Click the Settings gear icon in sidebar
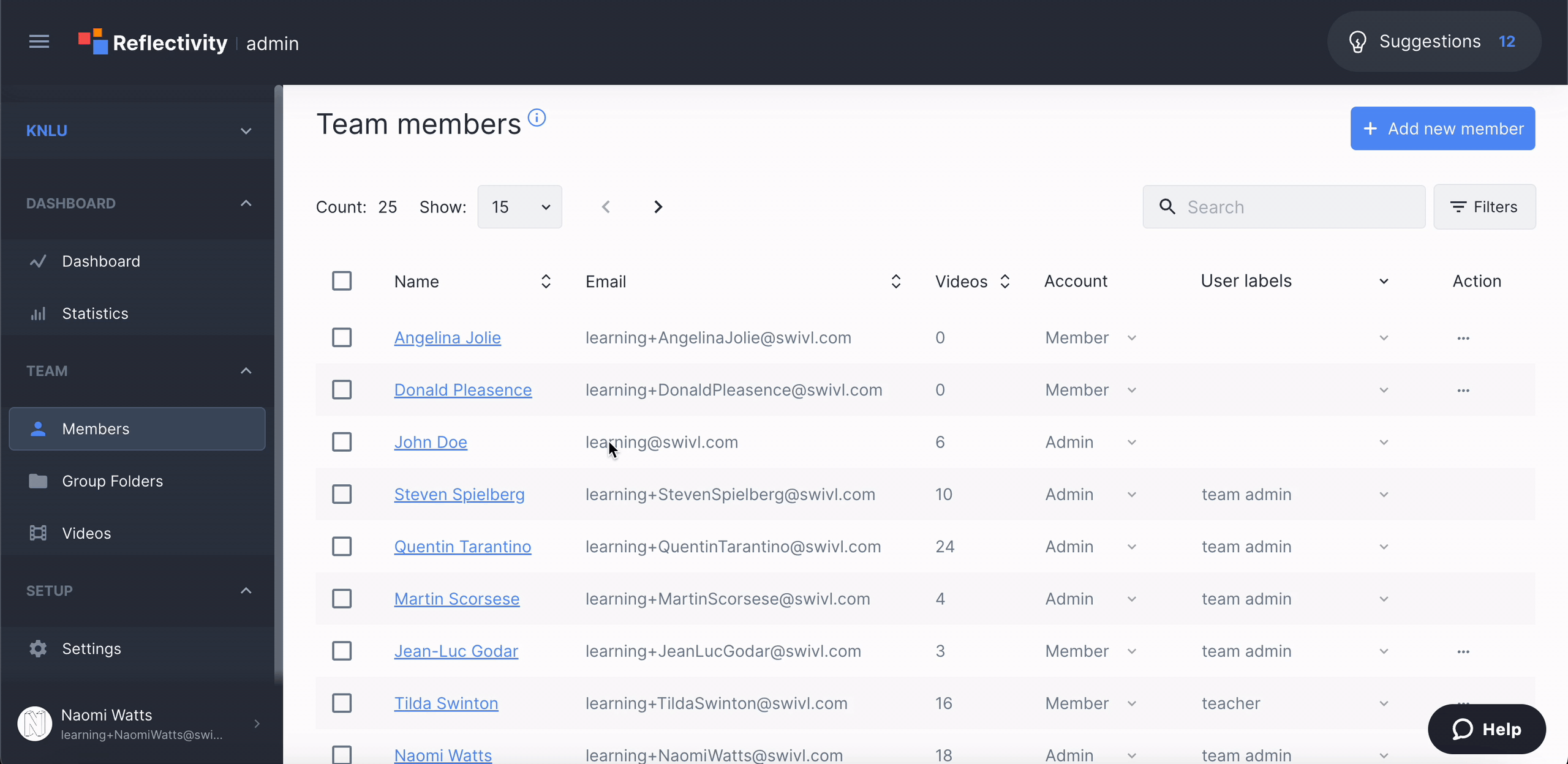 pos(35,648)
